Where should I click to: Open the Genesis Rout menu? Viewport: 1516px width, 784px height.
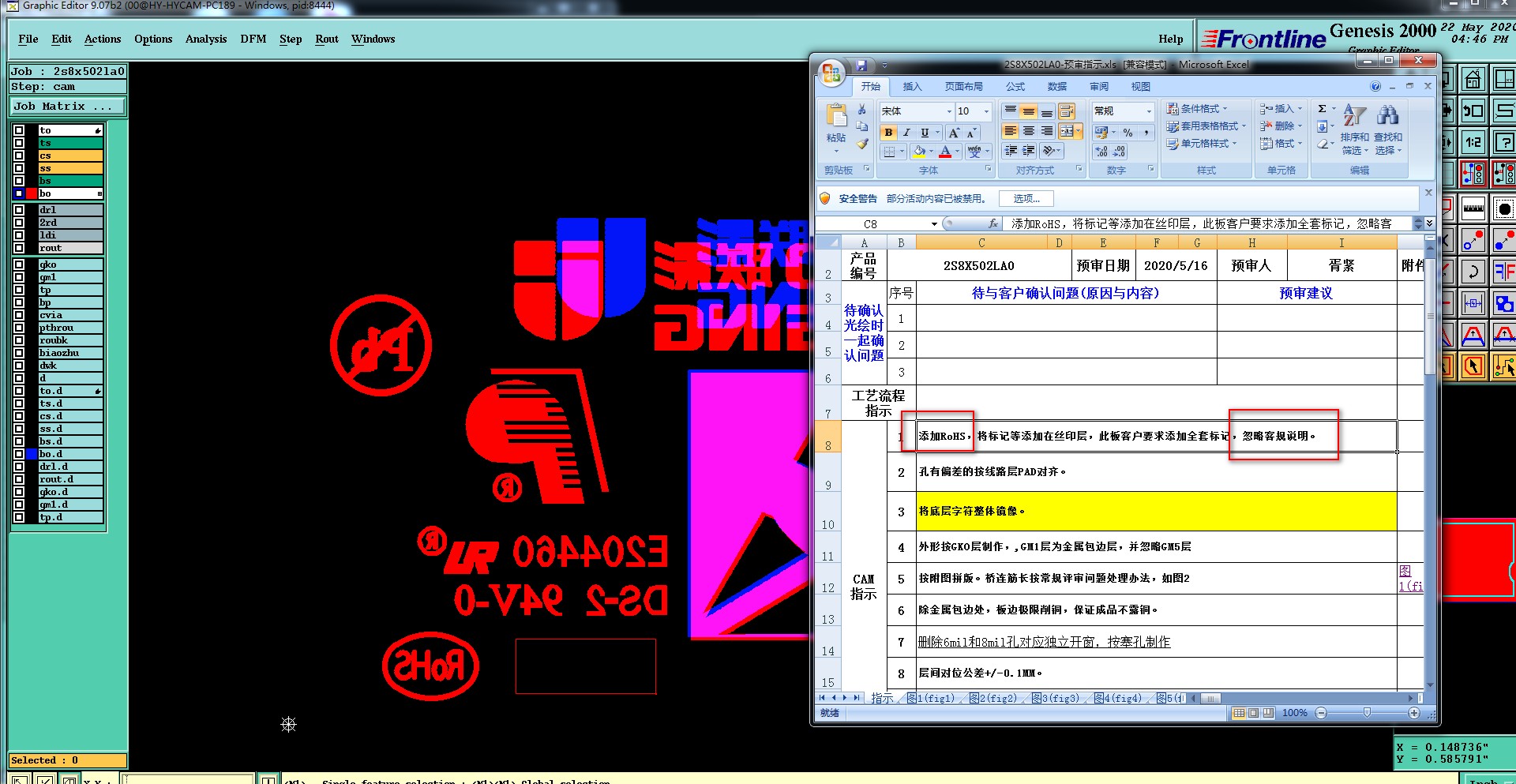327,39
